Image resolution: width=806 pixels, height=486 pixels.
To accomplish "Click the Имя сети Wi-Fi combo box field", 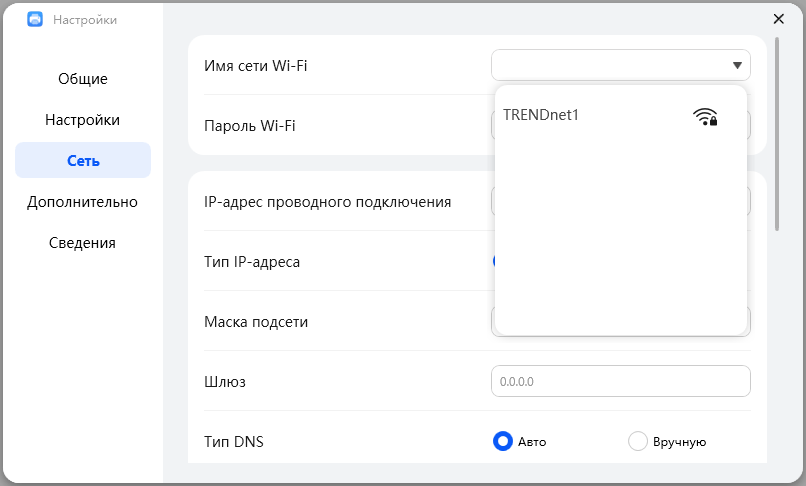I will click(608, 66).
